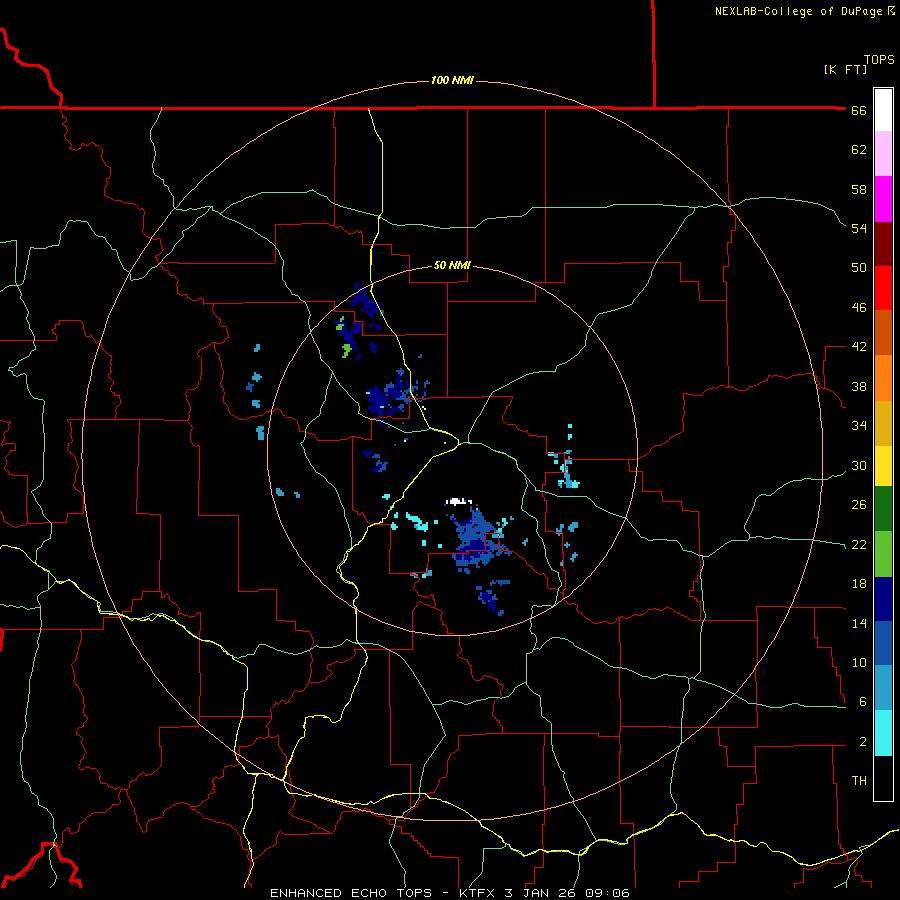Click the ENHANCED ECHO TOPS caption
The width and height of the screenshot is (900, 900).
pos(350,893)
